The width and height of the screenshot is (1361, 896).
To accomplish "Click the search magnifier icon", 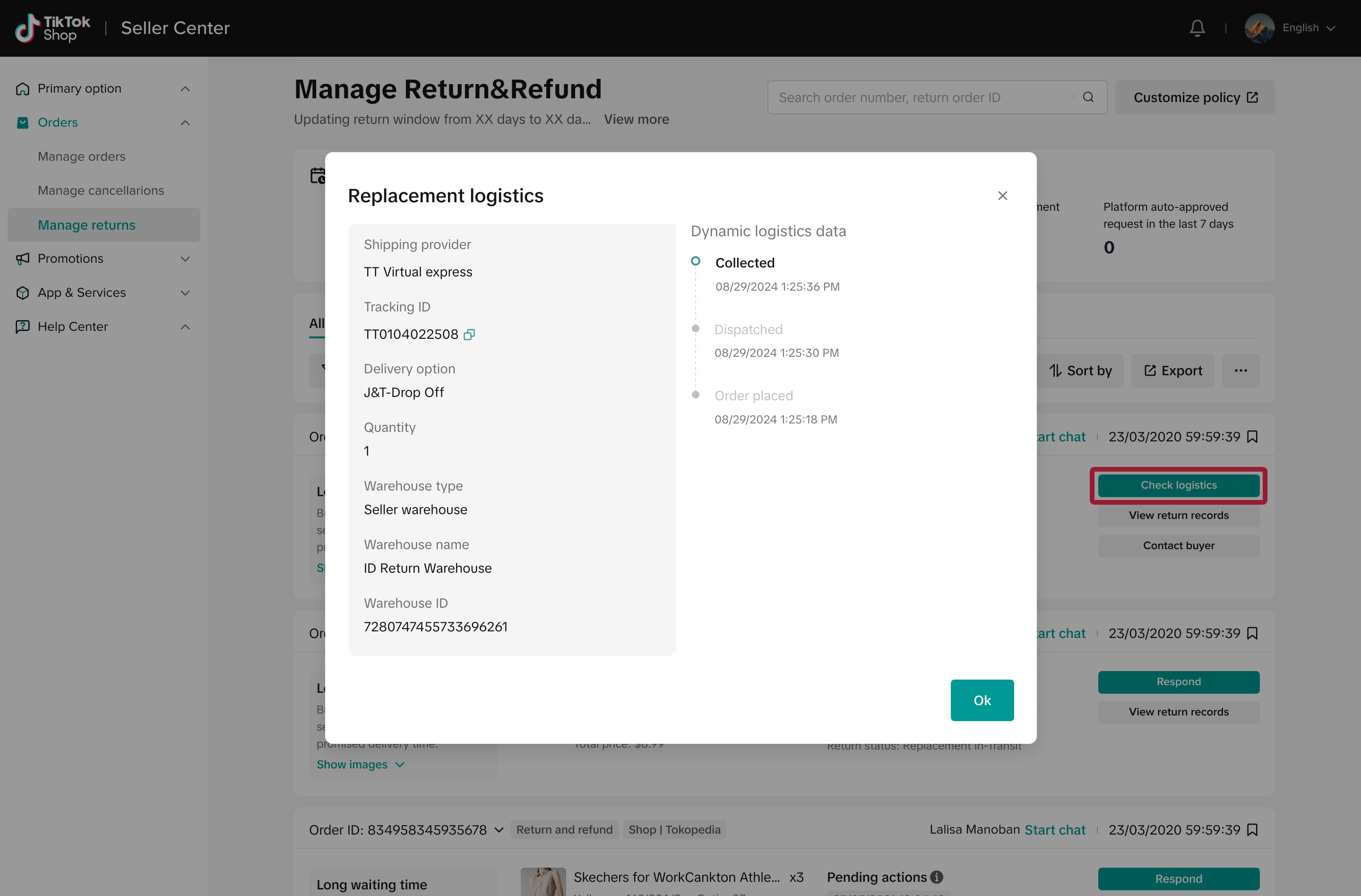I will click(1088, 97).
